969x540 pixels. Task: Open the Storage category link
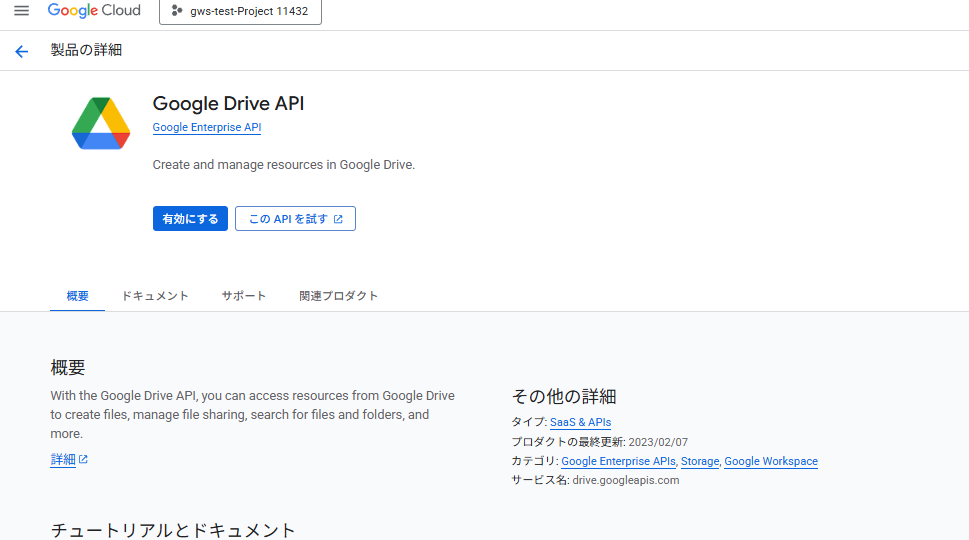700,462
